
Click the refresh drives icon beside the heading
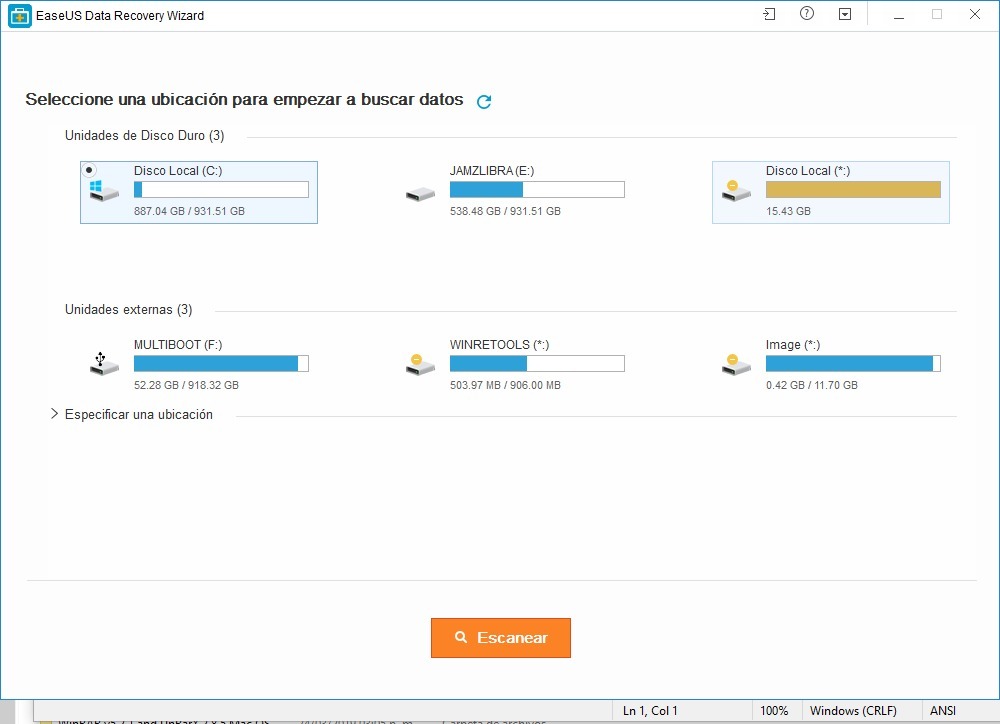click(x=484, y=101)
